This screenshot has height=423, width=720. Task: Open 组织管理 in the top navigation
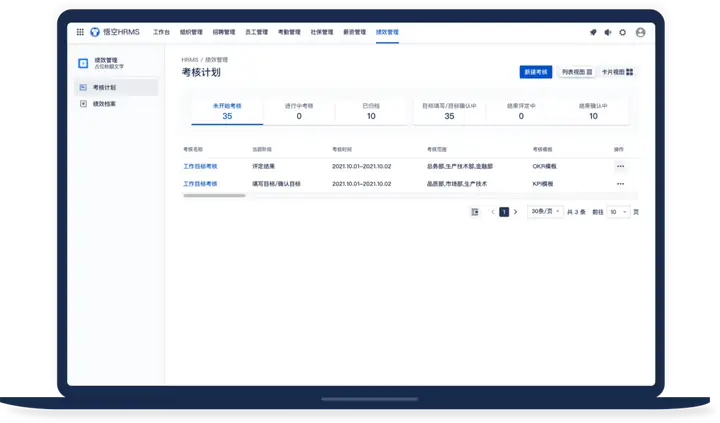pyautogui.click(x=191, y=32)
